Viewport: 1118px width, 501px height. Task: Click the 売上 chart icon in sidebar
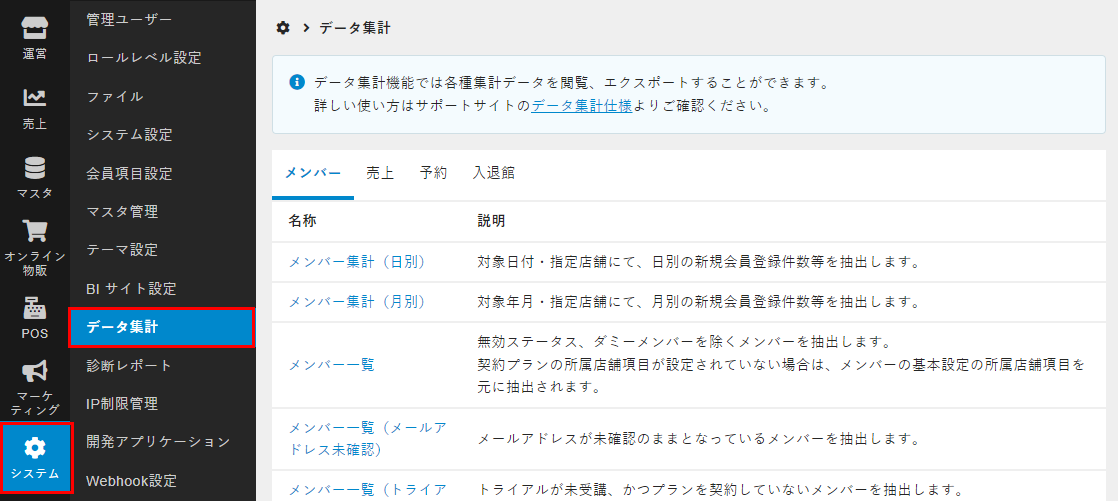[x=35, y=98]
